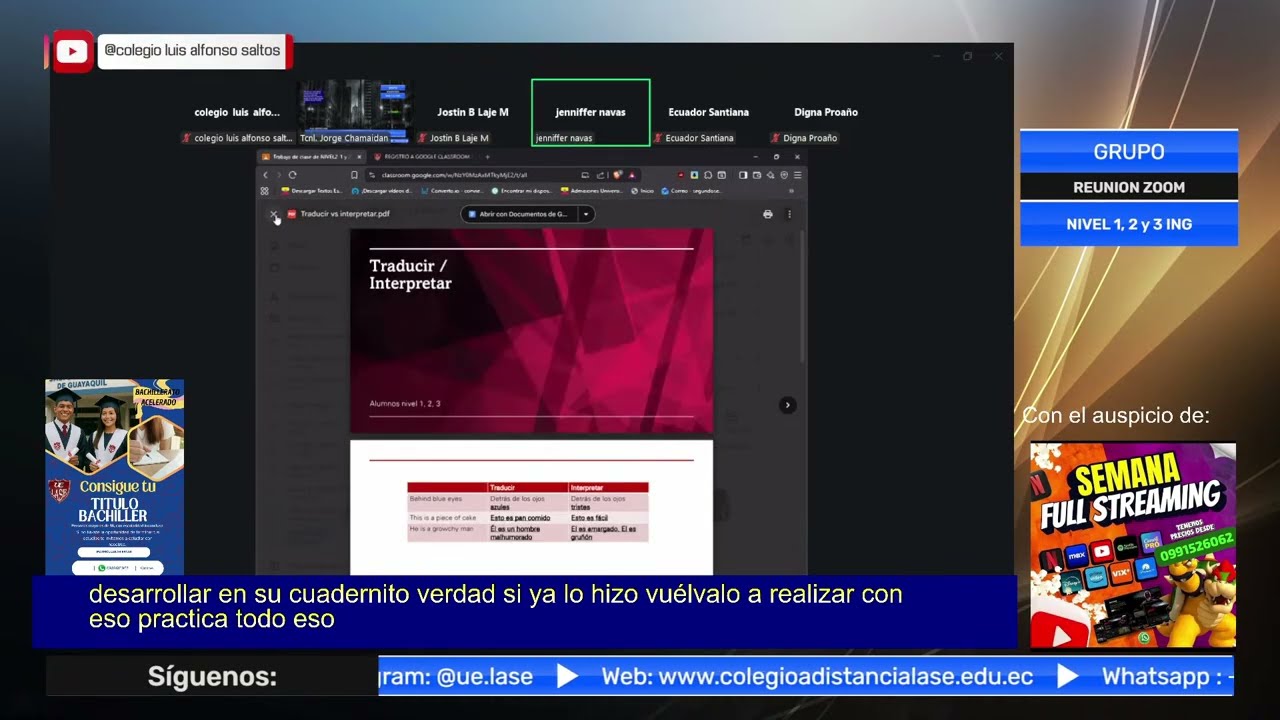
Task: Click 'Behind blue eyes' table cell
Action: tap(447, 502)
